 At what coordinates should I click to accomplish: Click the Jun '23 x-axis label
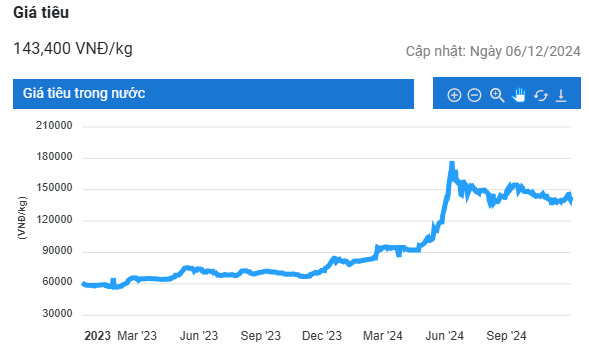(x=199, y=336)
